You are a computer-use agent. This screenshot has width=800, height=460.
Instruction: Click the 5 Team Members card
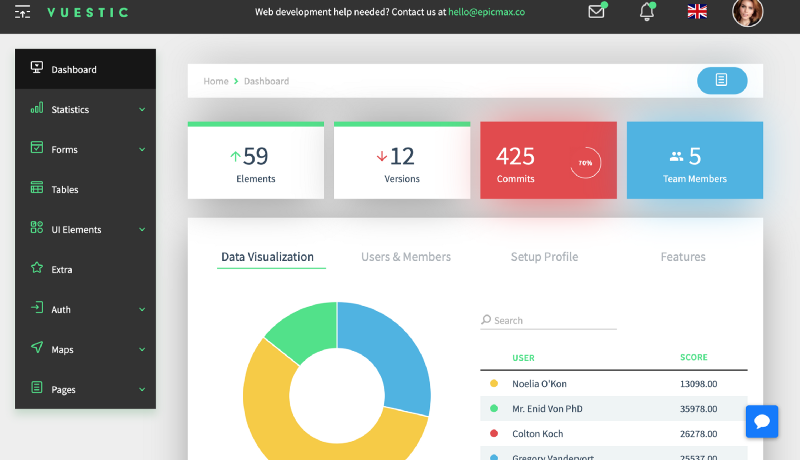tap(695, 160)
